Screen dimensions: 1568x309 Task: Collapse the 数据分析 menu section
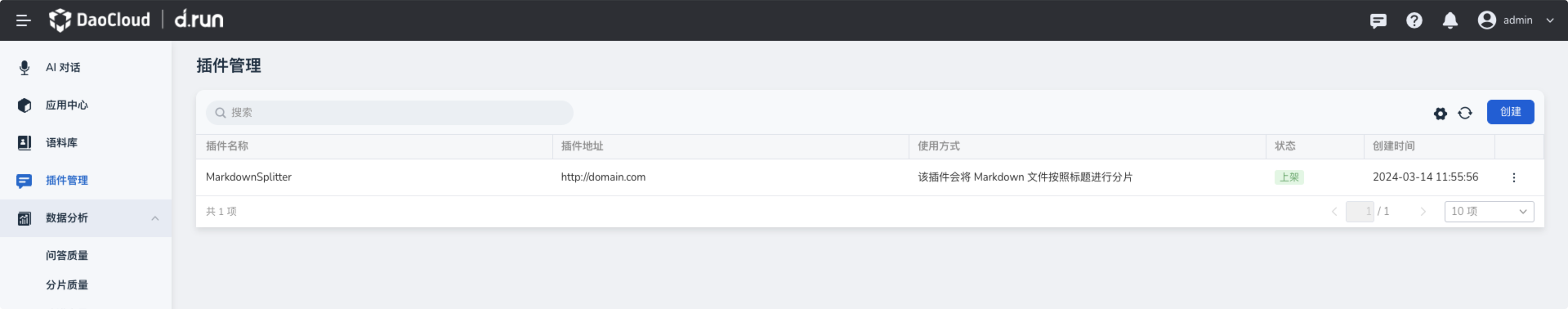pyautogui.click(x=155, y=218)
